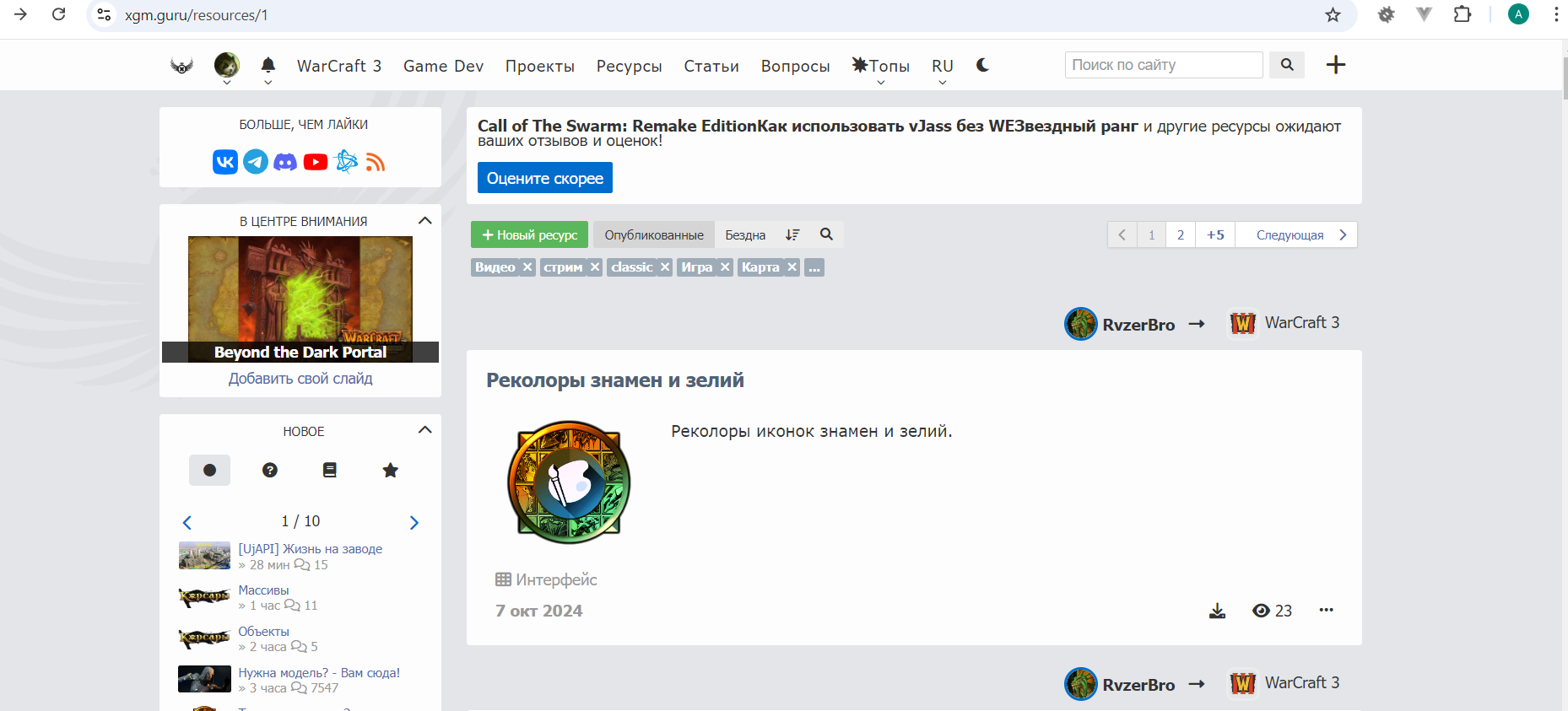Collapse the Новое panel
The image size is (1568, 711).
424,430
